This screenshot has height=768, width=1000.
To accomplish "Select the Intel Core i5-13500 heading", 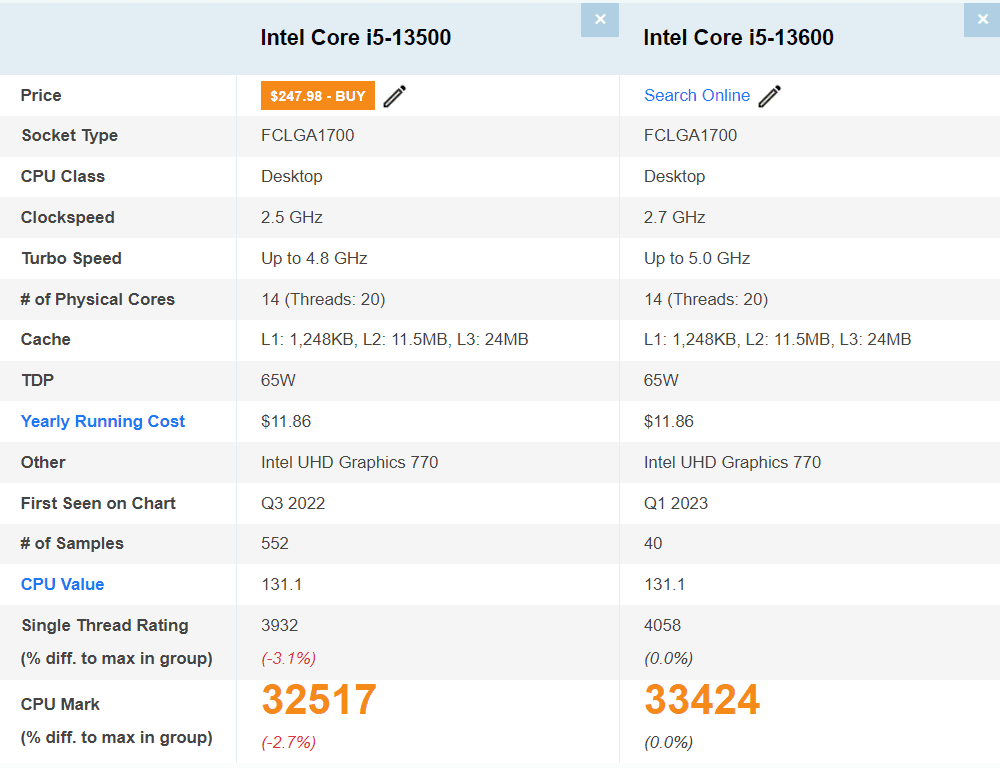I will pyautogui.click(x=356, y=38).
